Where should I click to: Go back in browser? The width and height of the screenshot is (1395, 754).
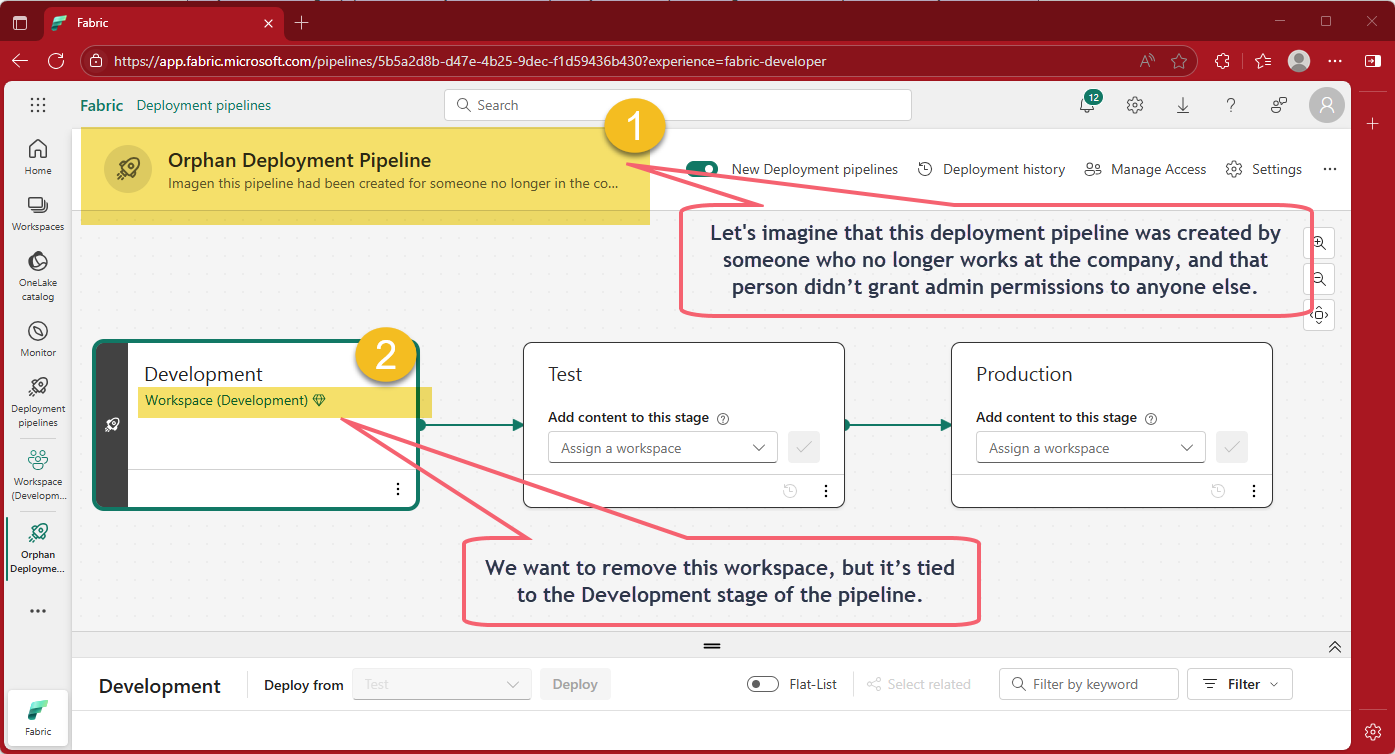coord(20,61)
